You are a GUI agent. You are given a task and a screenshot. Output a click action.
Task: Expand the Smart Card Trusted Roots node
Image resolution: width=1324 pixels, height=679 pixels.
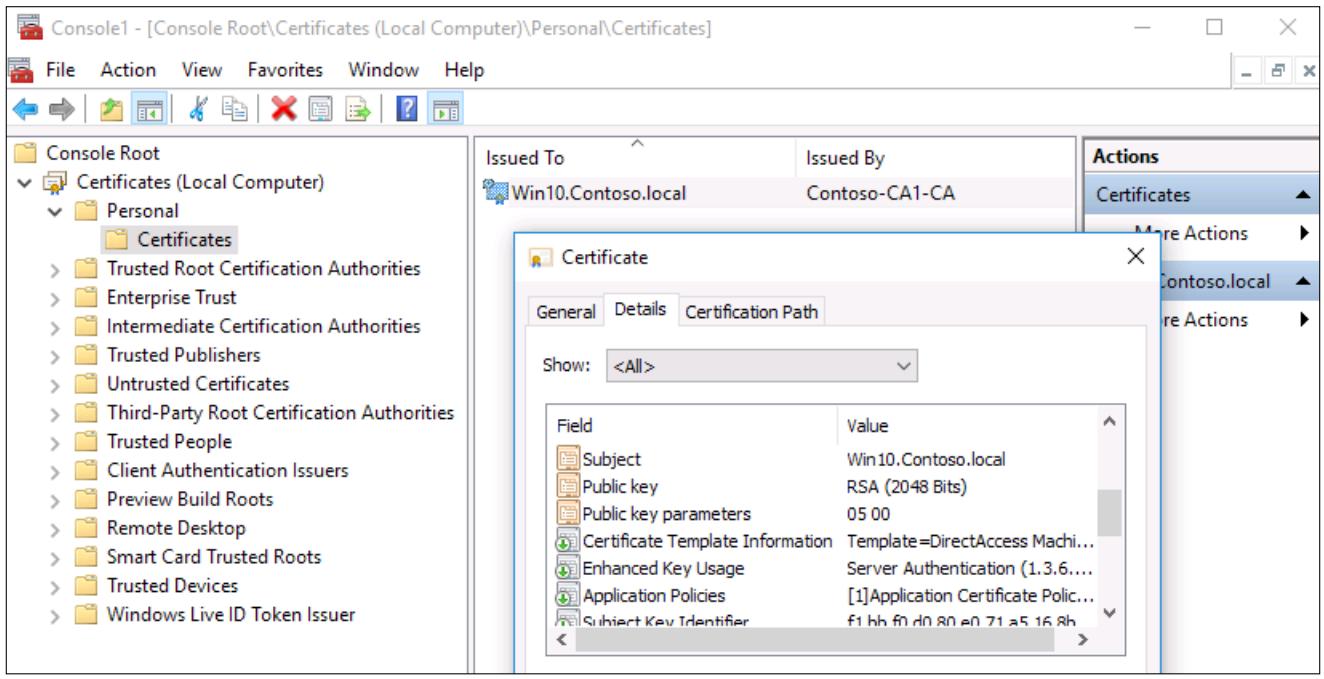(56, 558)
